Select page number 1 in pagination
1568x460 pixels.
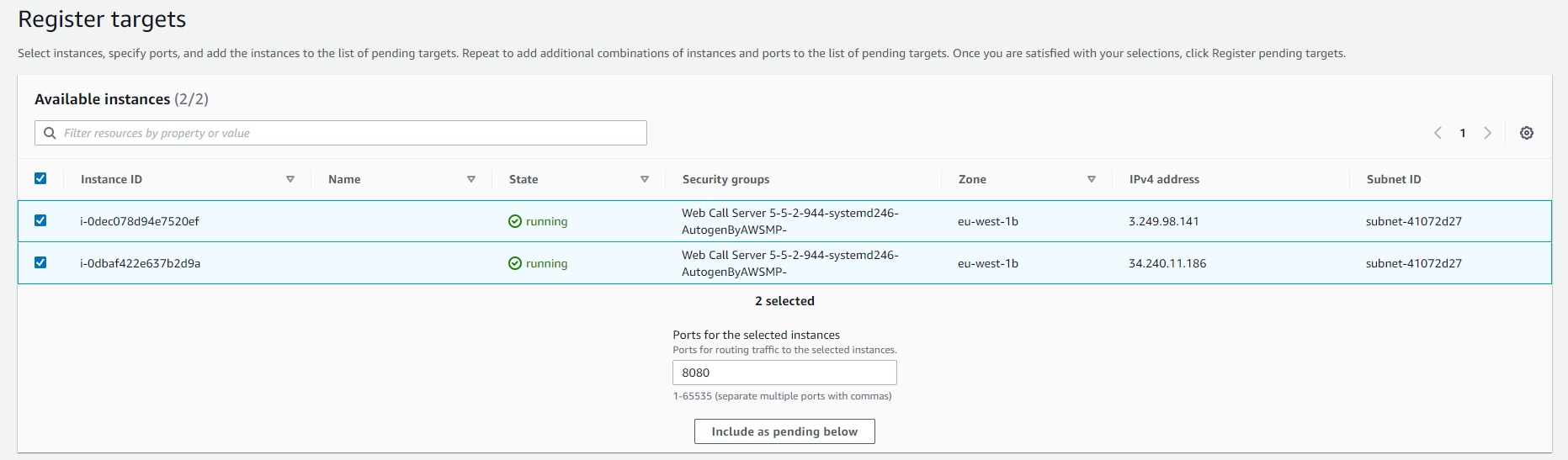1463,133
